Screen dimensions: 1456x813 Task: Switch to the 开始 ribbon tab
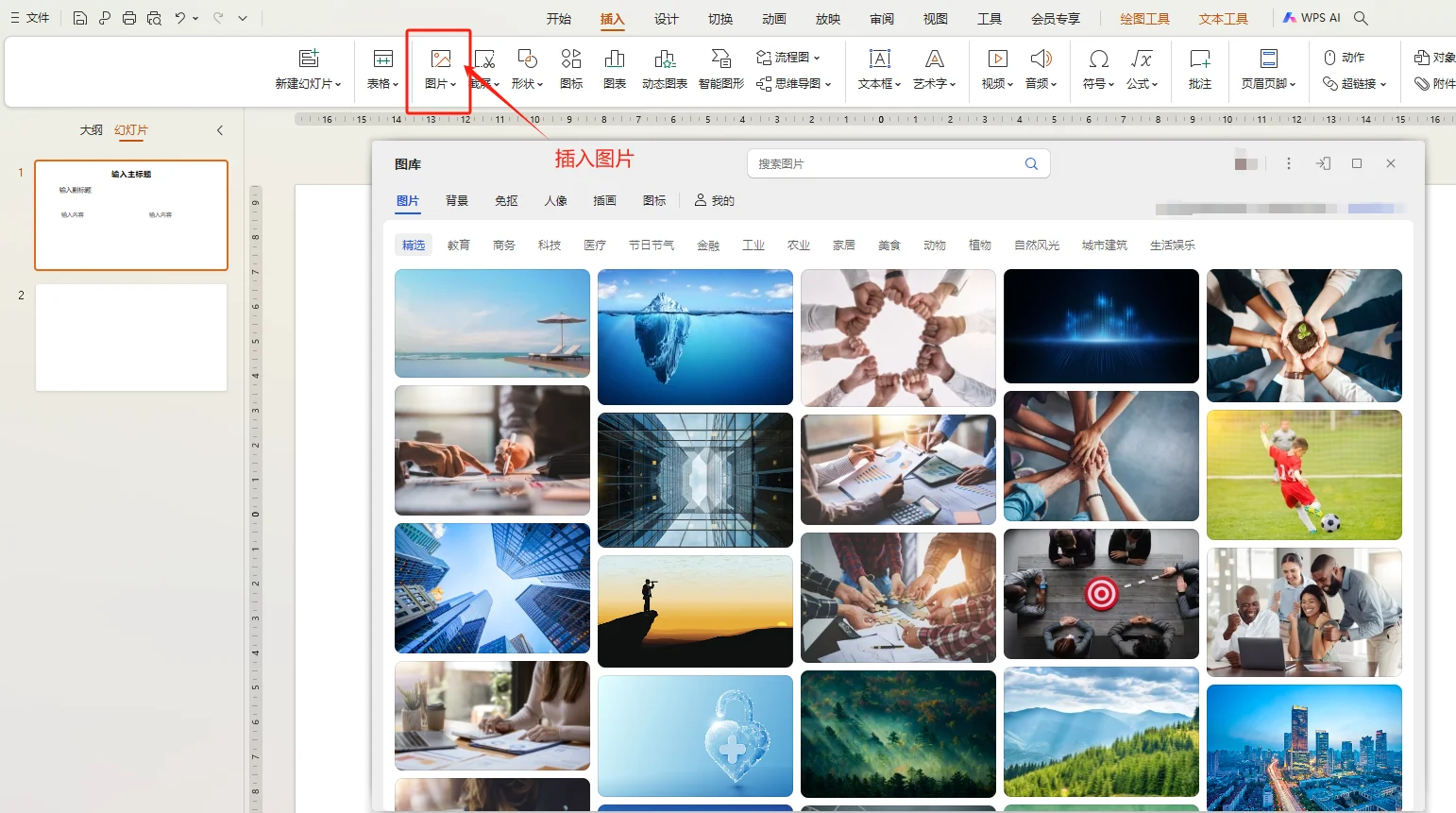pos(559,19)
